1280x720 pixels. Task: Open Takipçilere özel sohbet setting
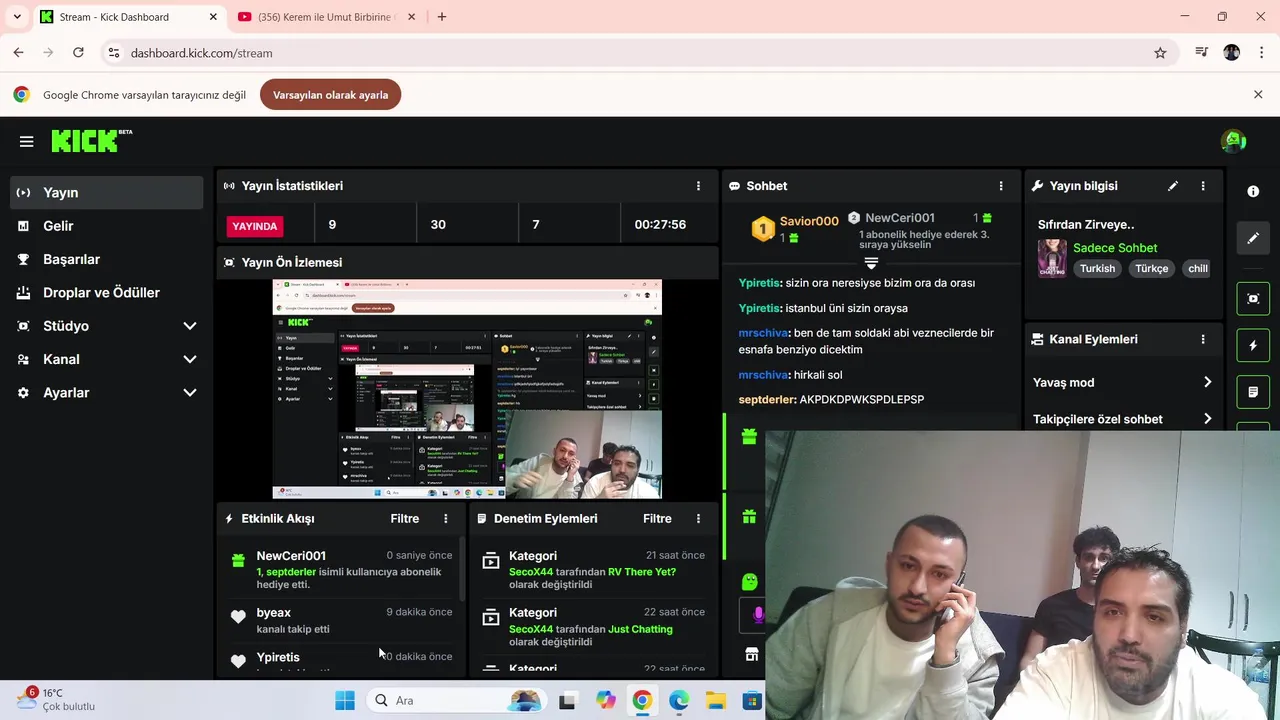(x=1122, y=419)
